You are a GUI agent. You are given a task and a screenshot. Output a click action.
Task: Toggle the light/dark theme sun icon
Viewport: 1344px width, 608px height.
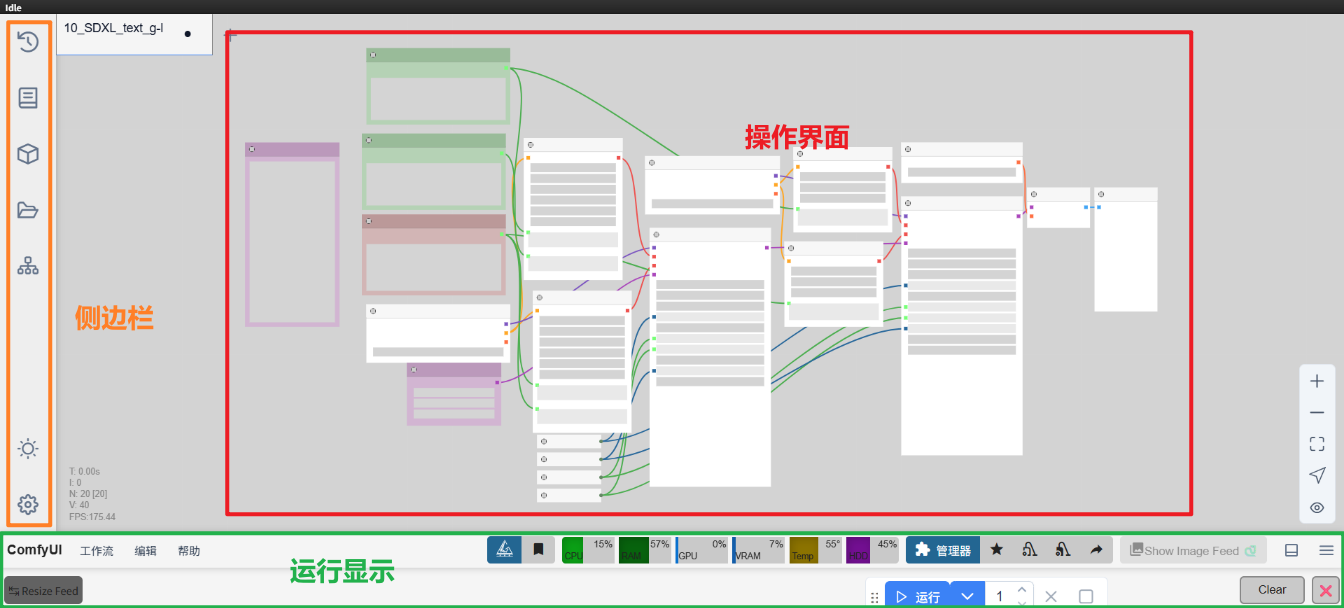28,448
